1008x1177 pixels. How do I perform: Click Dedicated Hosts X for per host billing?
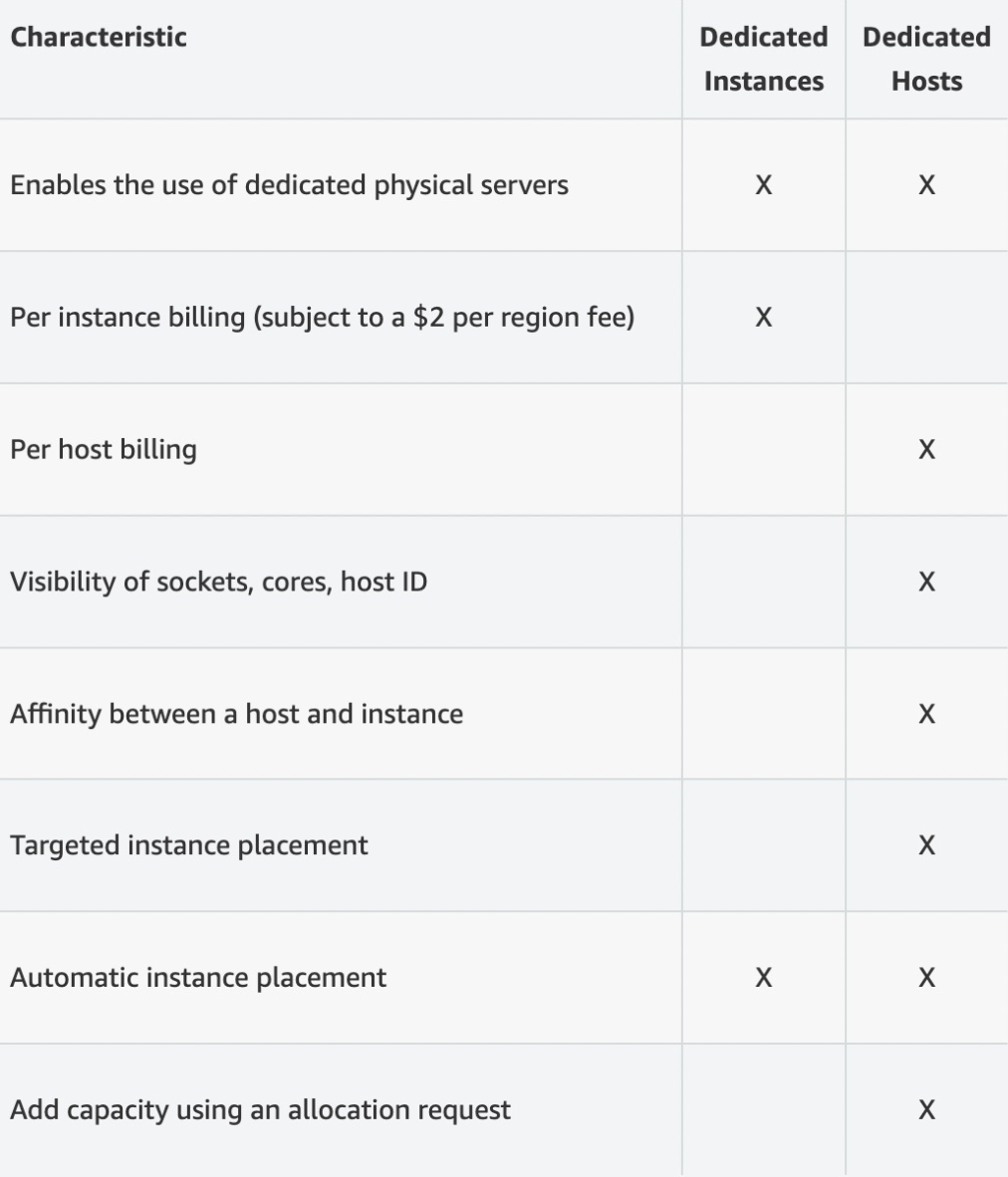click(927, 450)
